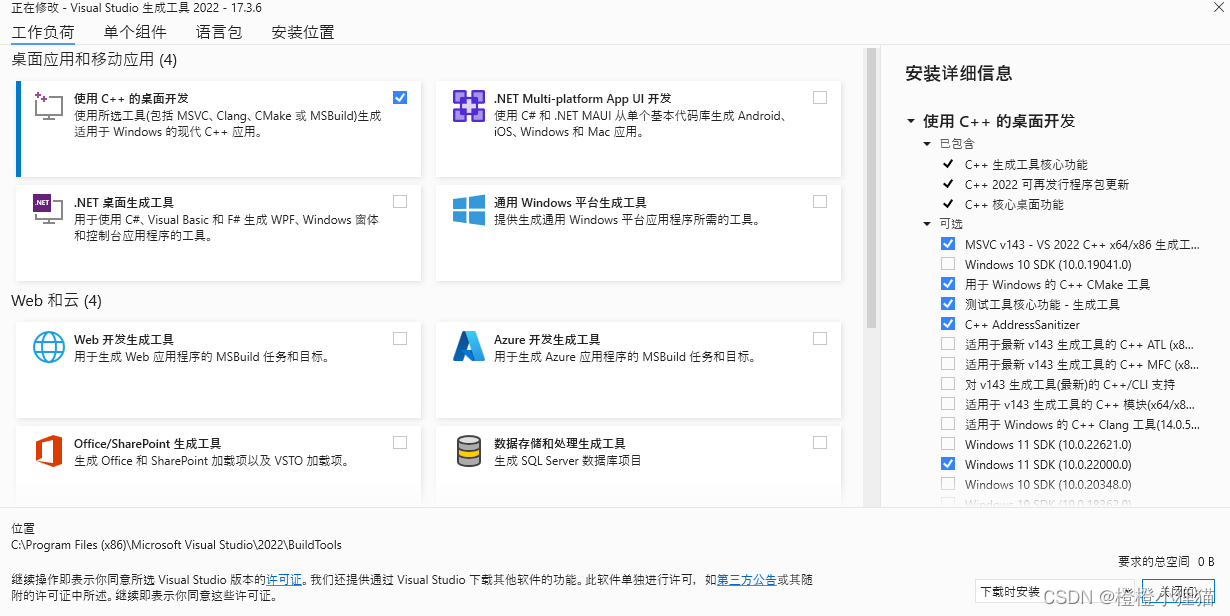Click the 位置 label above the path
Viewport: 1230px width, 616px height.
click(22, 527)
